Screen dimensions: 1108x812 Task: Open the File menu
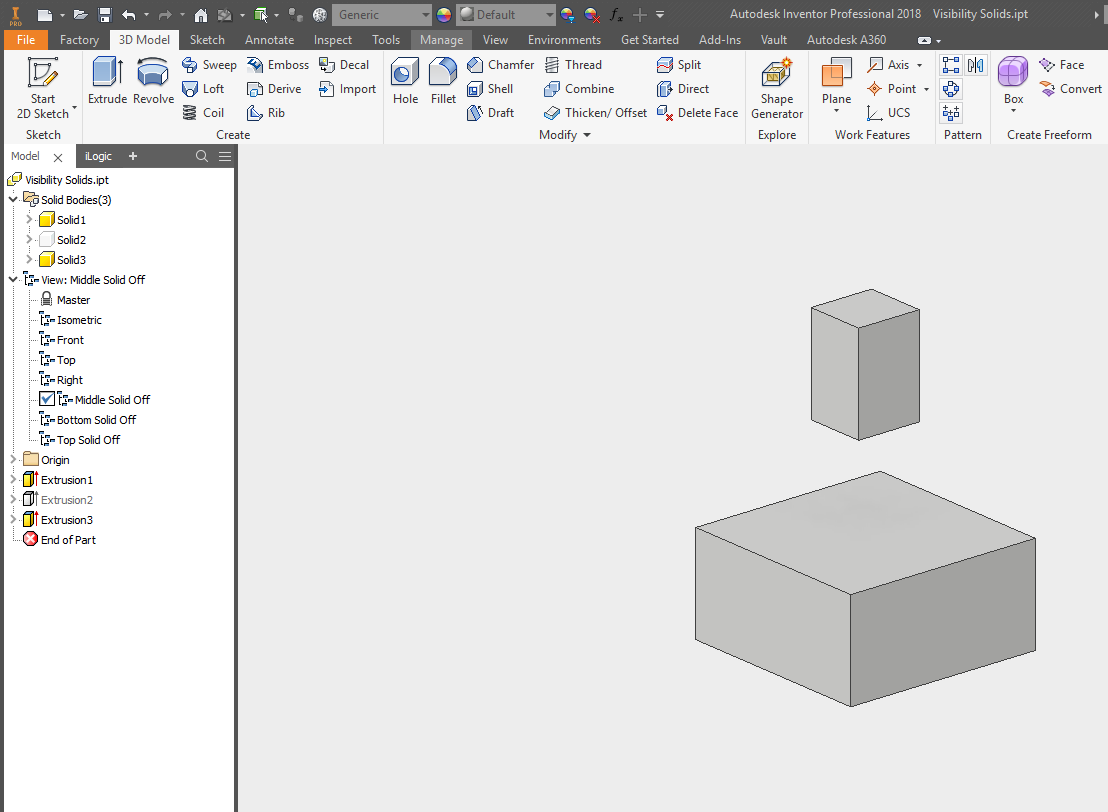25,40
